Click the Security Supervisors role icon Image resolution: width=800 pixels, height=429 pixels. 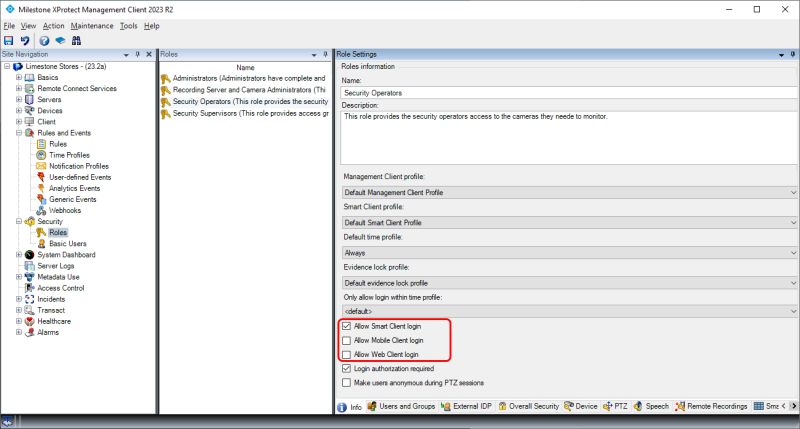165,114
